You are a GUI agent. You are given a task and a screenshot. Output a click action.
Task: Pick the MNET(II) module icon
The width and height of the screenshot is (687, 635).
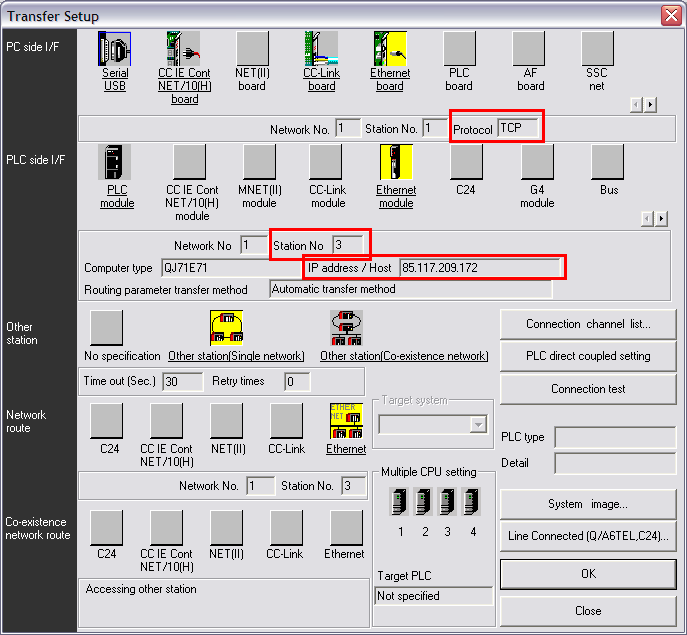coord(259,162)
